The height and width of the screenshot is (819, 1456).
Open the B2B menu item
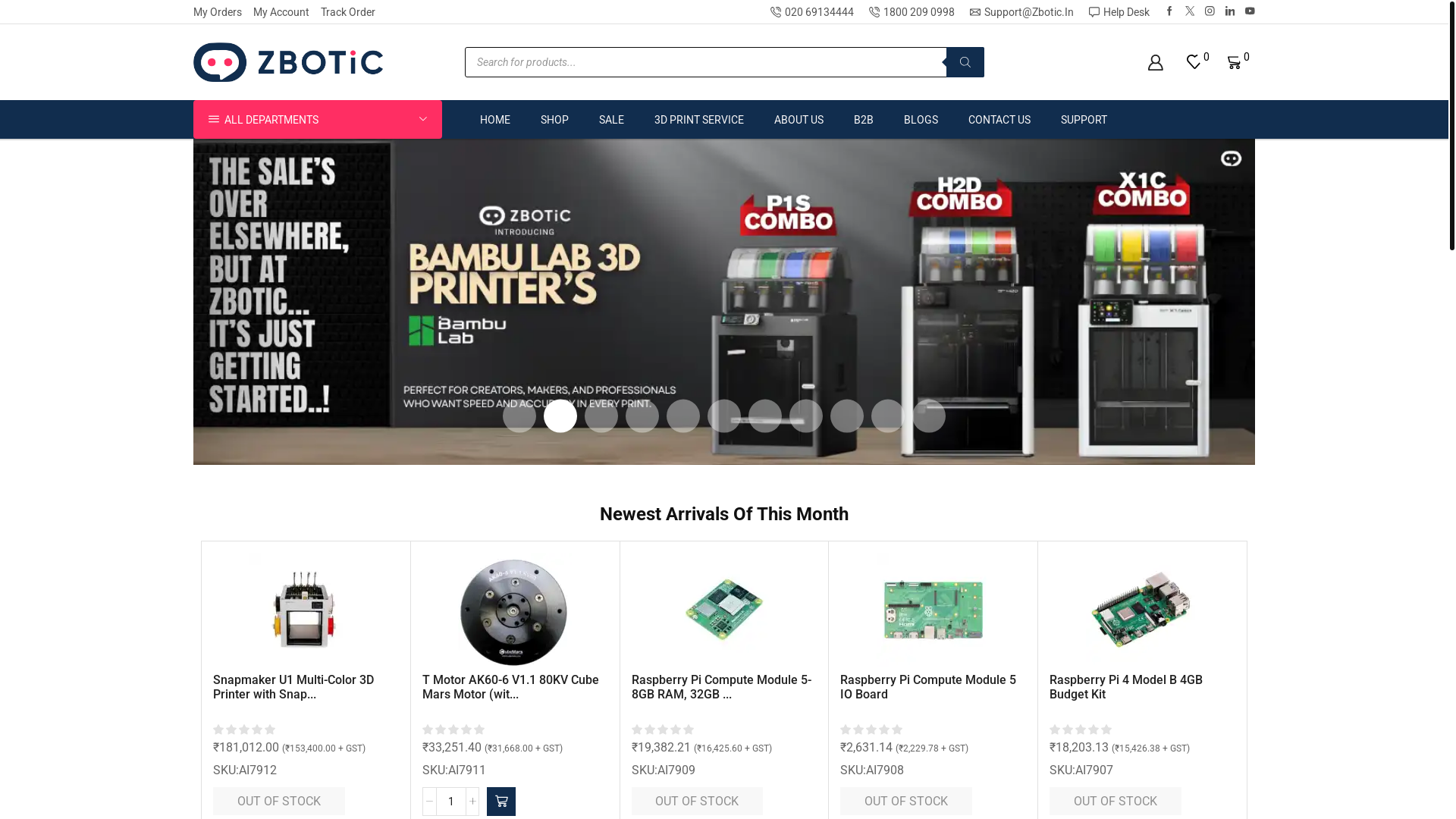[x=864, y=120]
